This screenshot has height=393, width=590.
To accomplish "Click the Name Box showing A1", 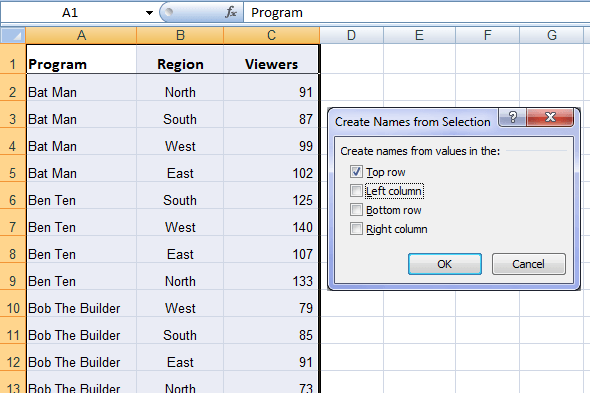I will (x=71, y=13).
